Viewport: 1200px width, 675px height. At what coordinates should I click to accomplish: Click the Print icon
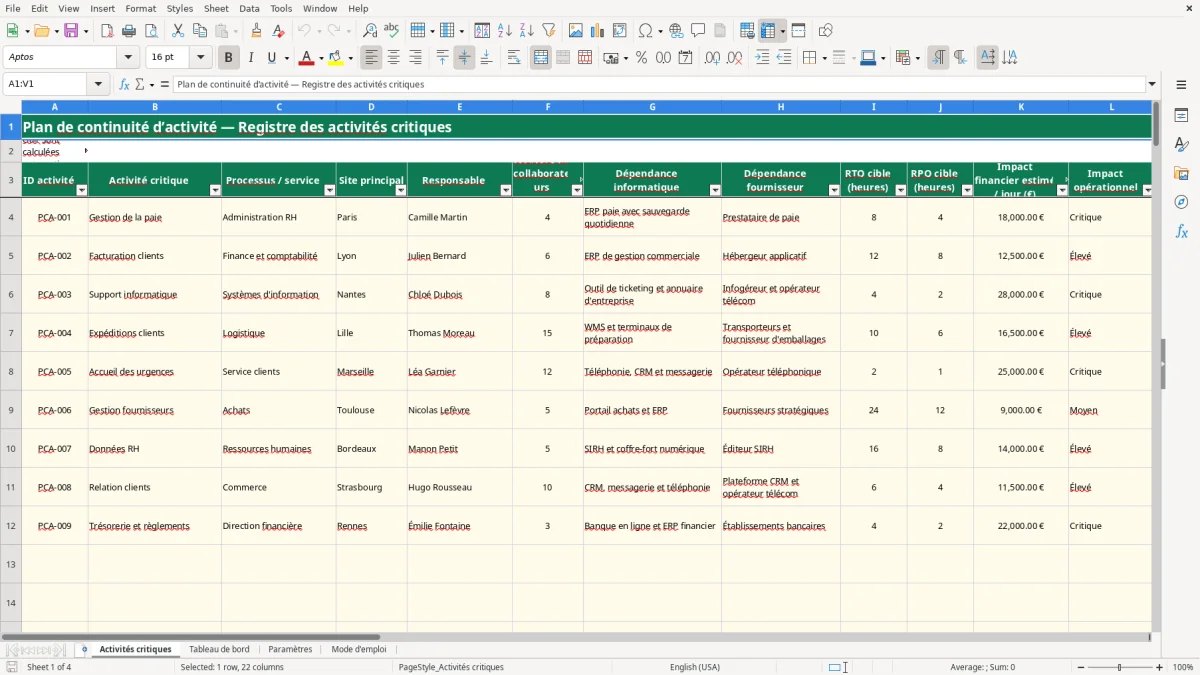(129, 31)
